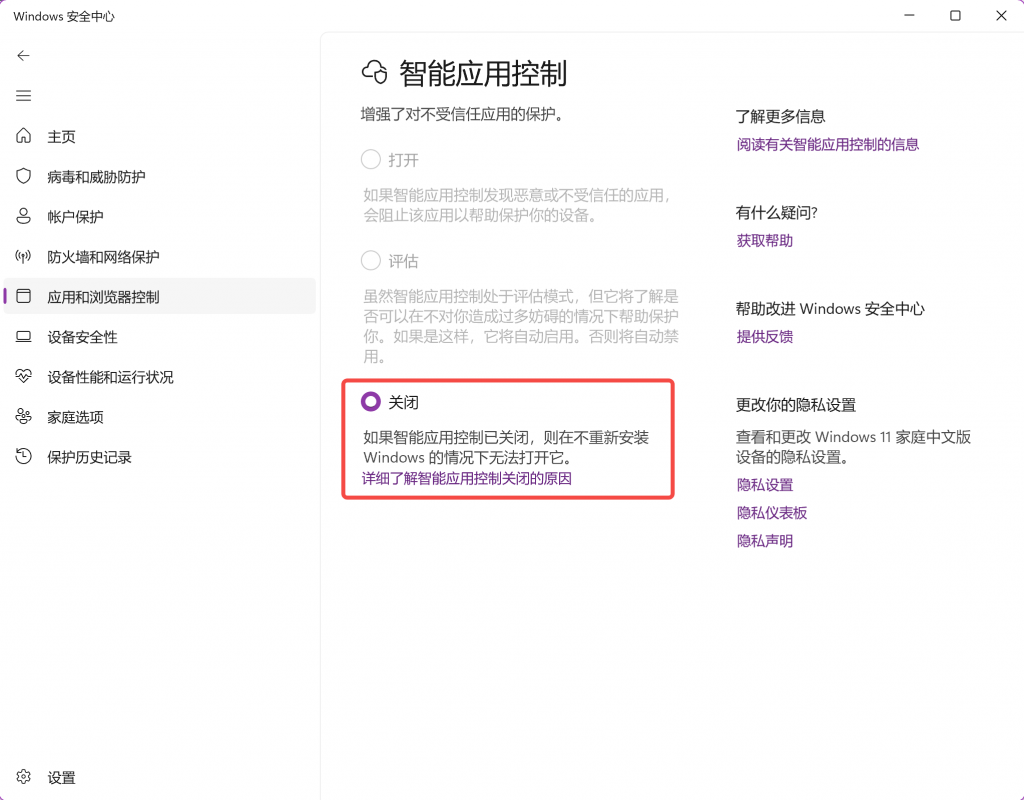
Task: Open the 隐私仪表板 link
Action: click(x=771, y=513)
